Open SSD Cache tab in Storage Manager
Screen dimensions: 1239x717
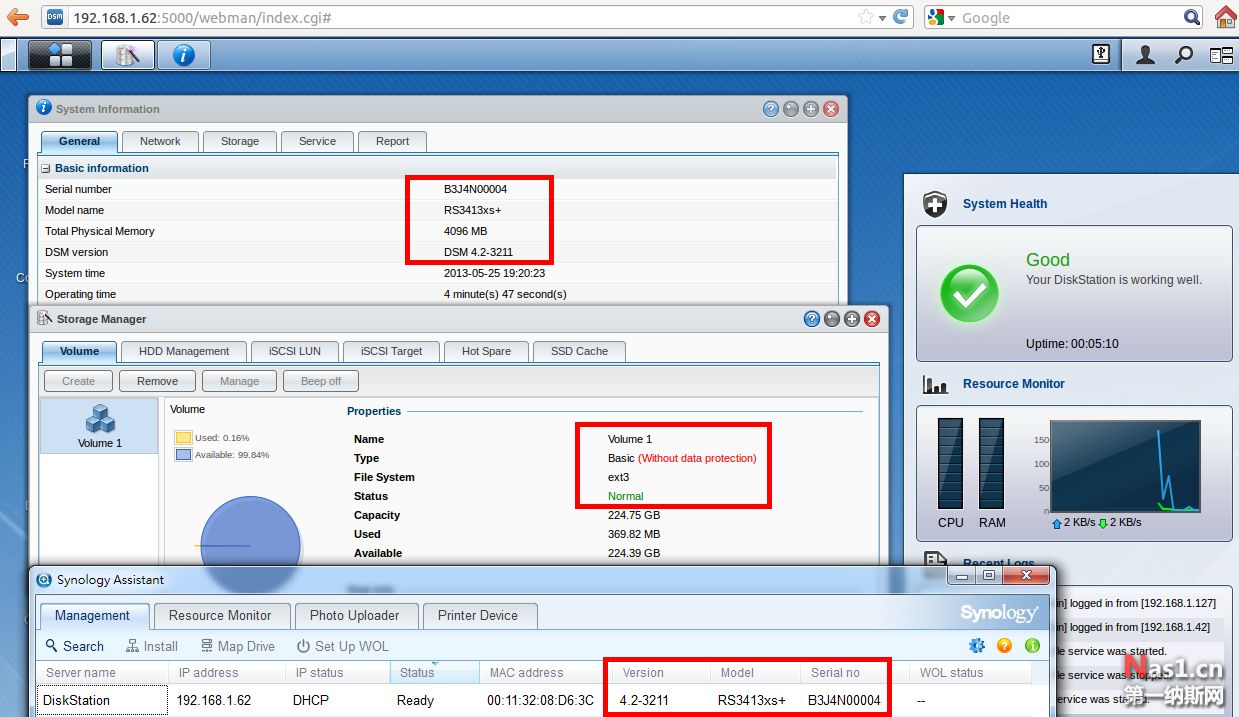pyautogui.click(x=579, y=351)
